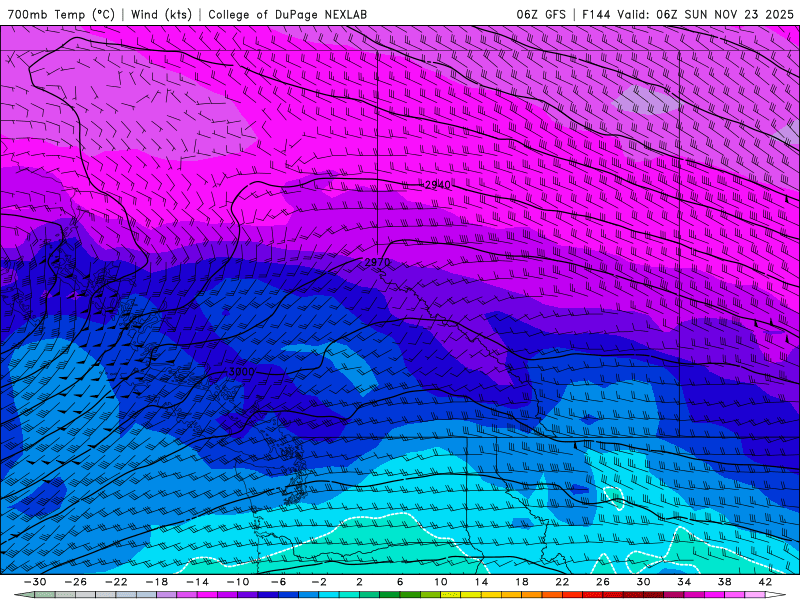
Task: Click the colorbar label reading 34
Action: click(x=684, y=582)
